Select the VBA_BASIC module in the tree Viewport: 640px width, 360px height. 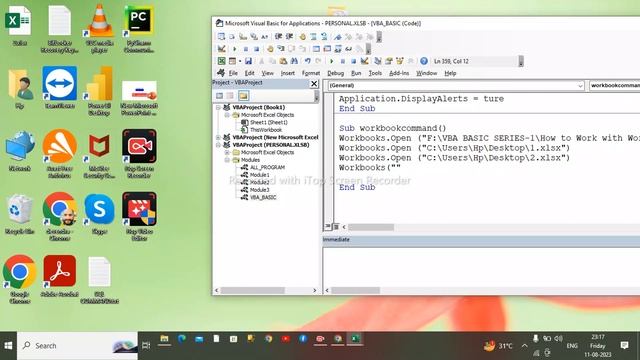[263, 198]
